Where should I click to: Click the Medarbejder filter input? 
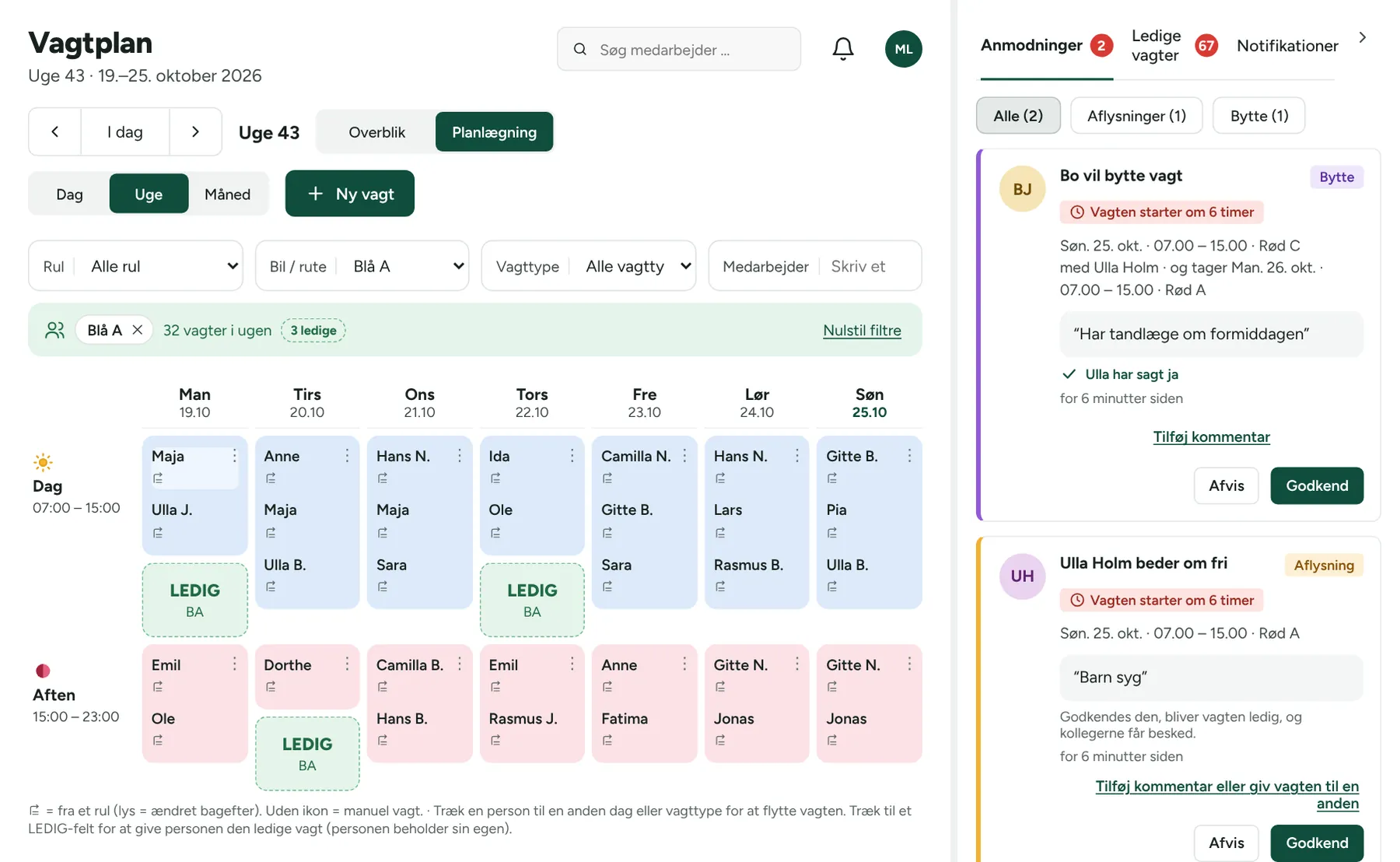point(815,266)
